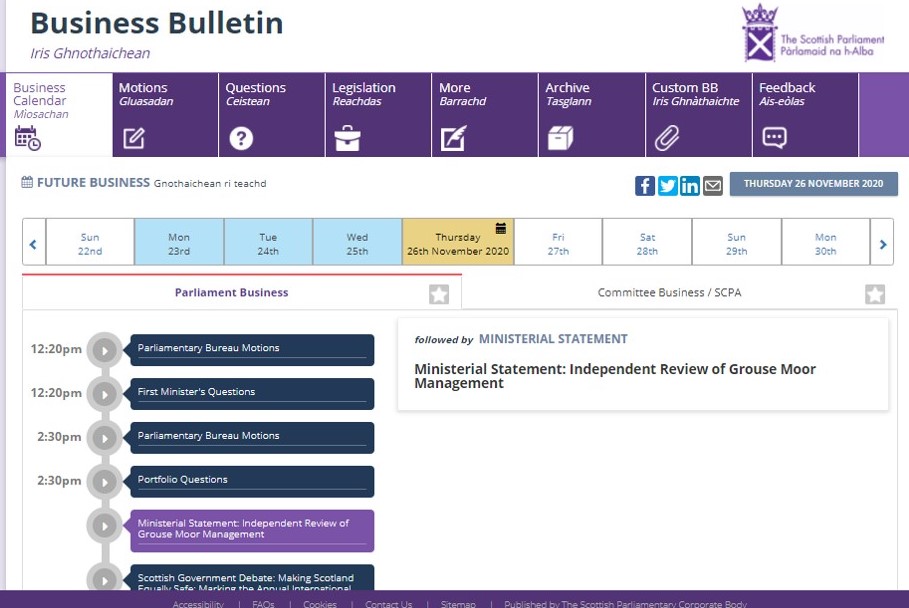Go to previous week with left arrow
This screenshot has height=608, width=909.
point(33,244)
